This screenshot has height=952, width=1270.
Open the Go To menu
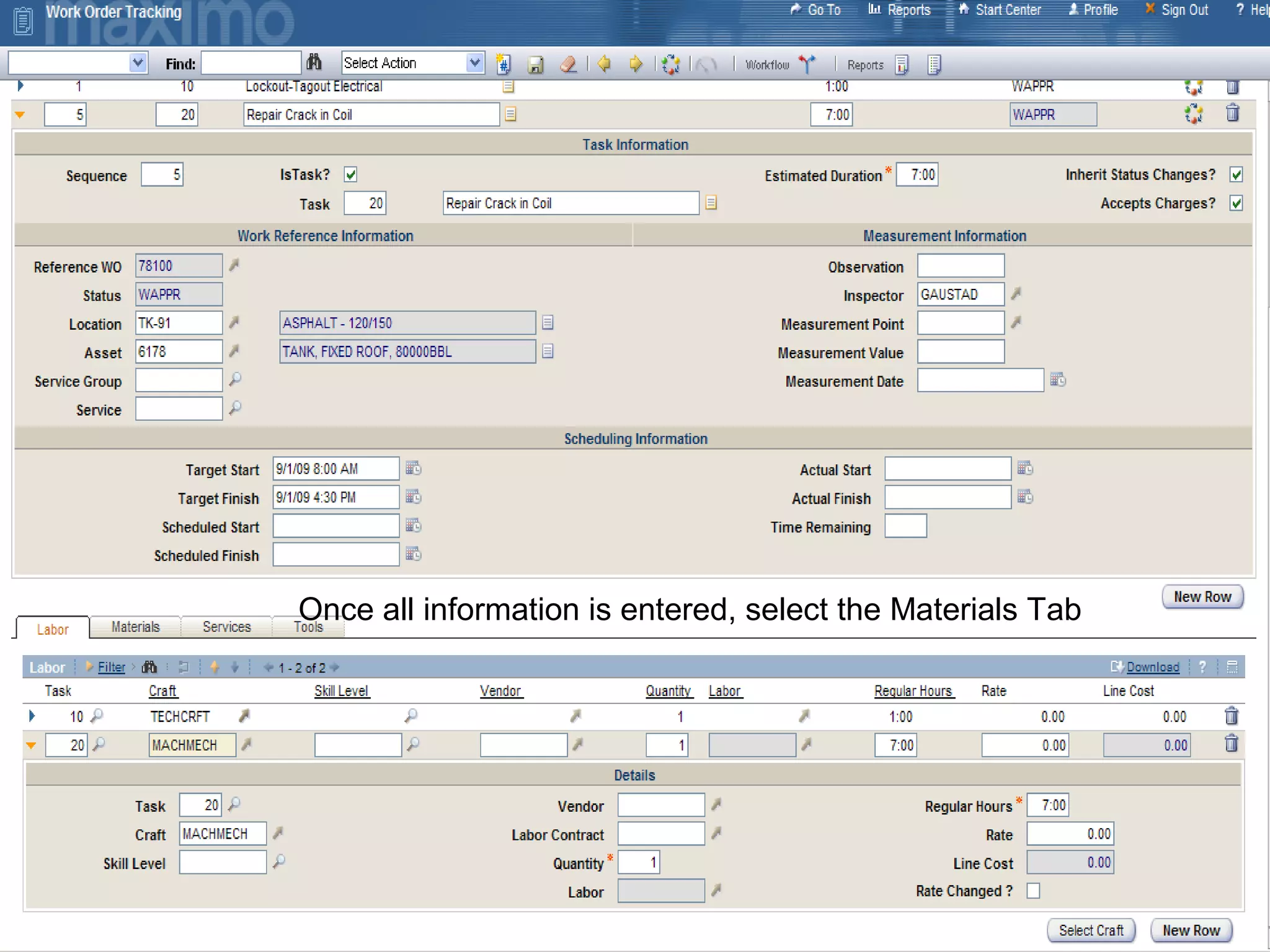(x=816, y=10)
